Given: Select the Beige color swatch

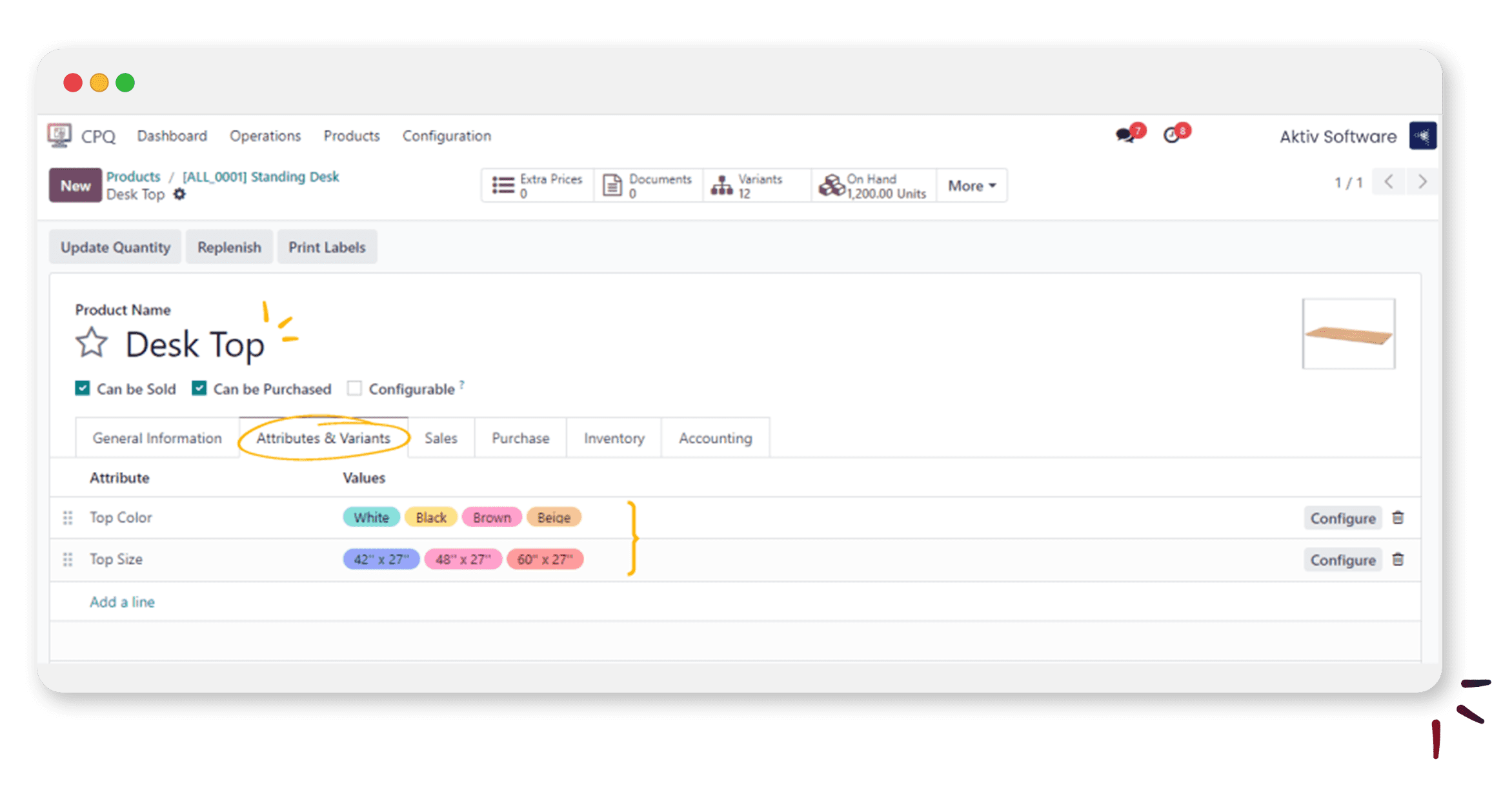Looking at the screenshot, I should (555, 517).
